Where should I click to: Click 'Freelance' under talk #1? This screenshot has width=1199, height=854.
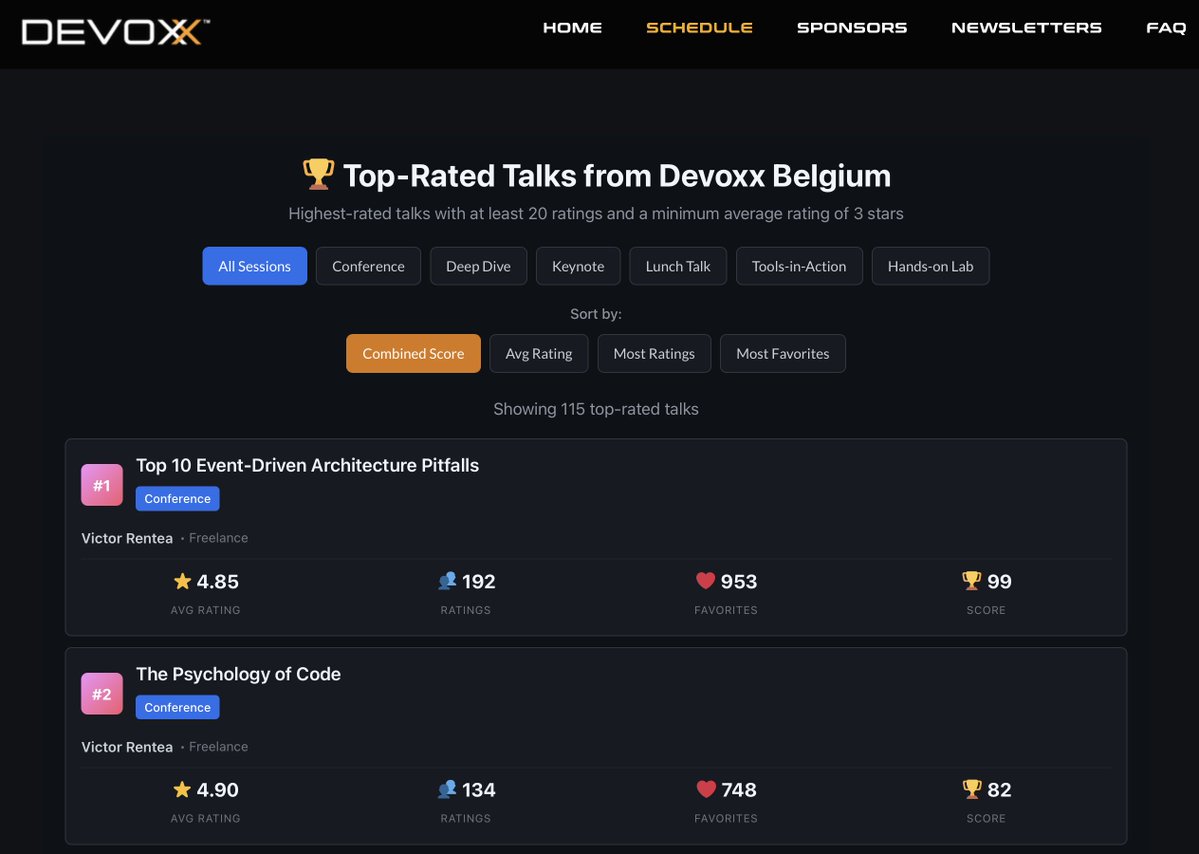tap(218, 537)
